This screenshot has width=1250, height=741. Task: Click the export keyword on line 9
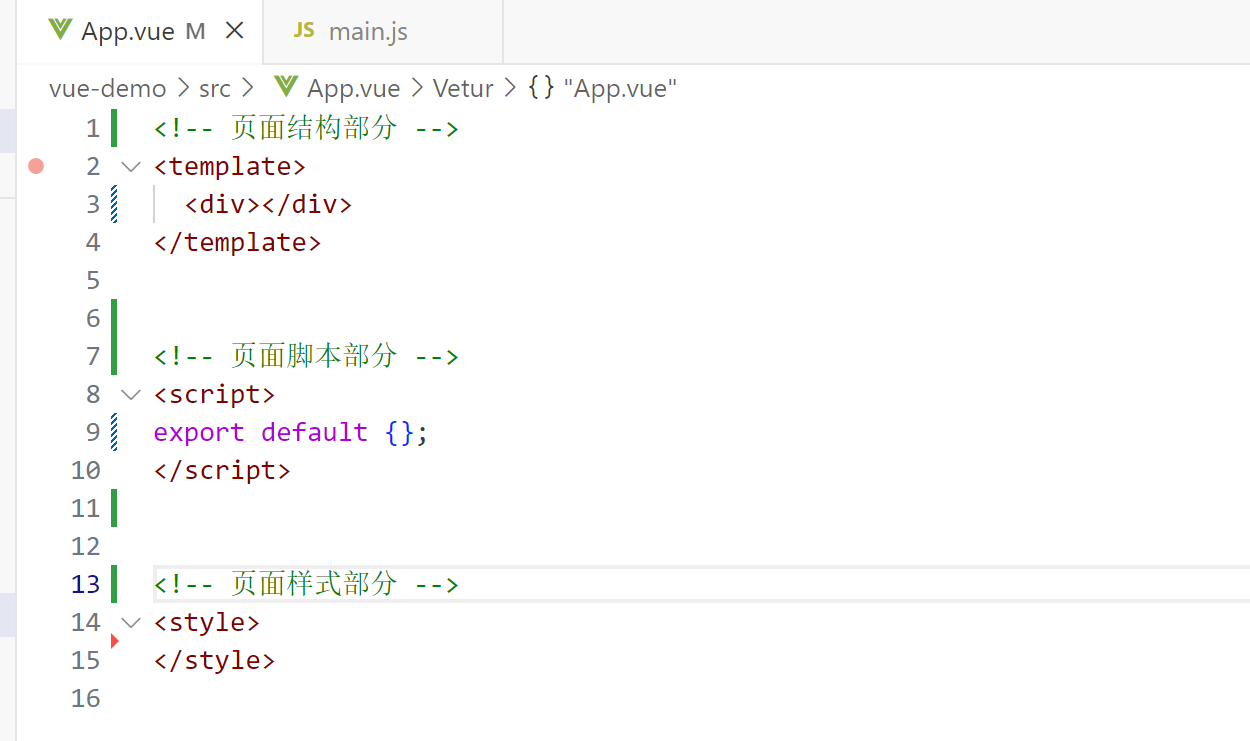click(199, 432)
